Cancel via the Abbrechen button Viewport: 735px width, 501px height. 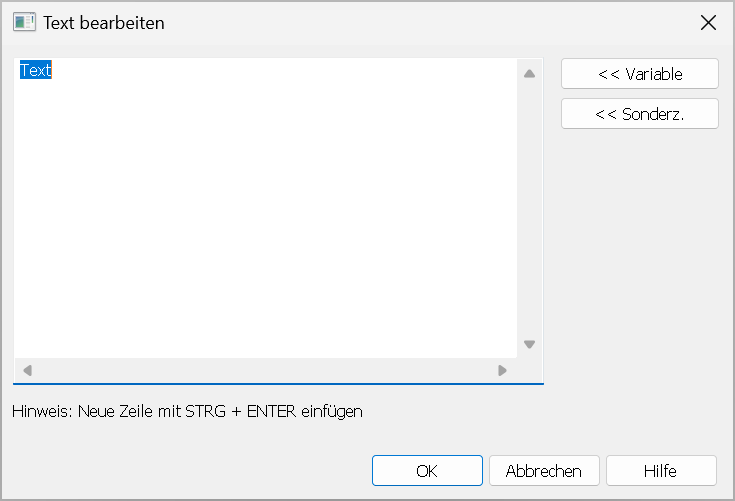[x=544, y=471]
